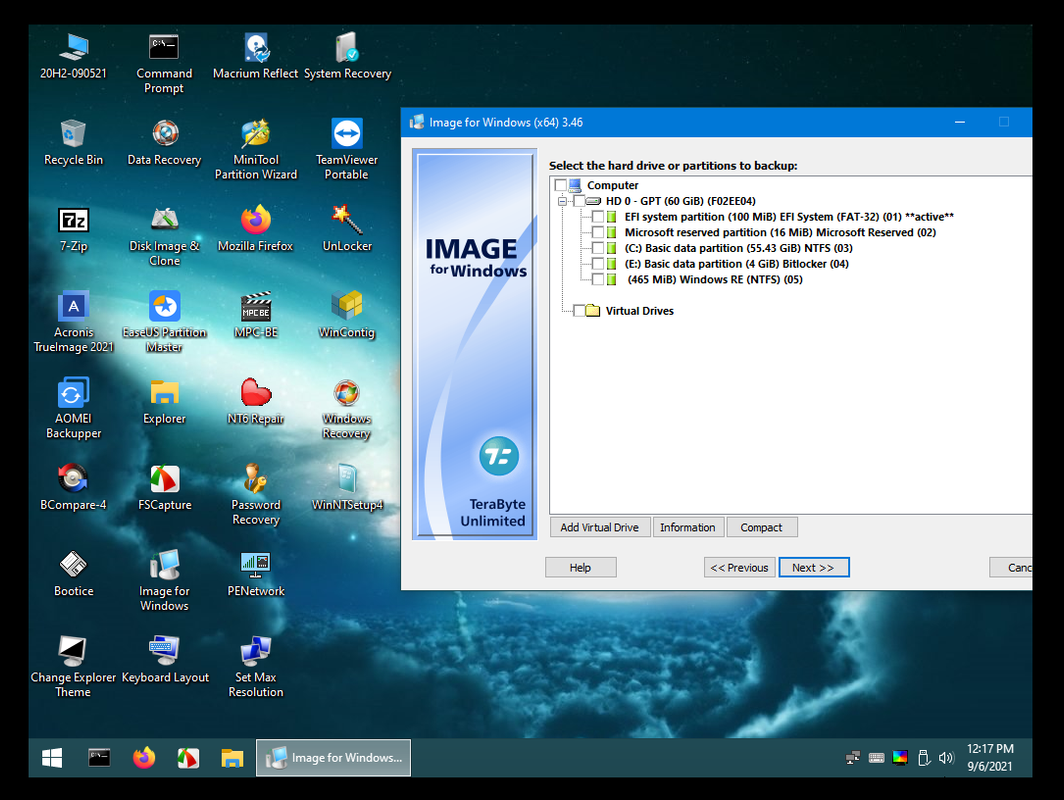Screen dimensions: 1064x800
Task: Open the MPC-BE media player icon
Action: pos(256,315)
